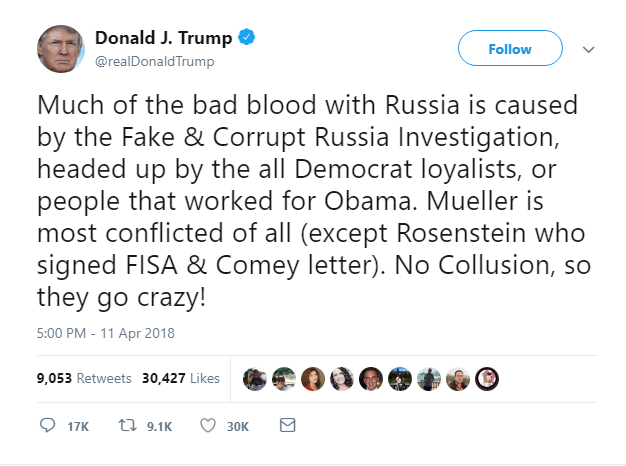Click the 30K likes count
This screenshot has height=466, width=626.
238,426
